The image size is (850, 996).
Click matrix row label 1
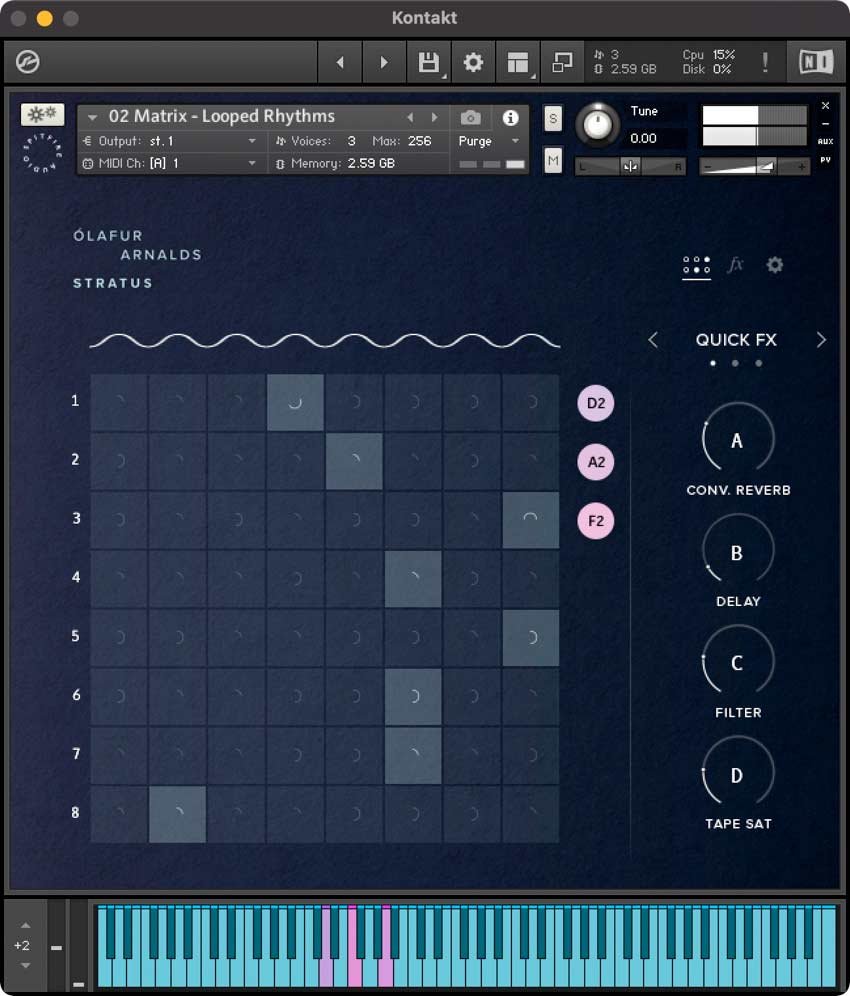[x=75, y=401]
